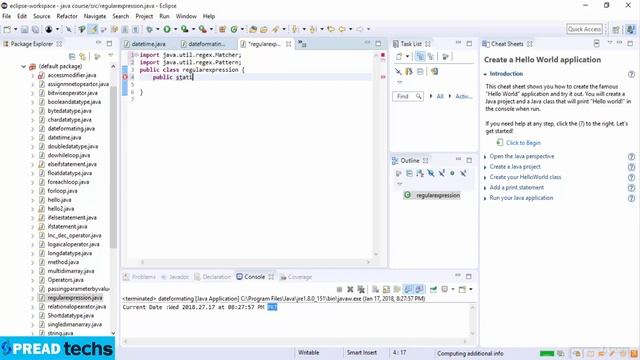Viewport: 640px width, 360px height.
Task: Click the Click to Begin link
Action: coord(523,143)
